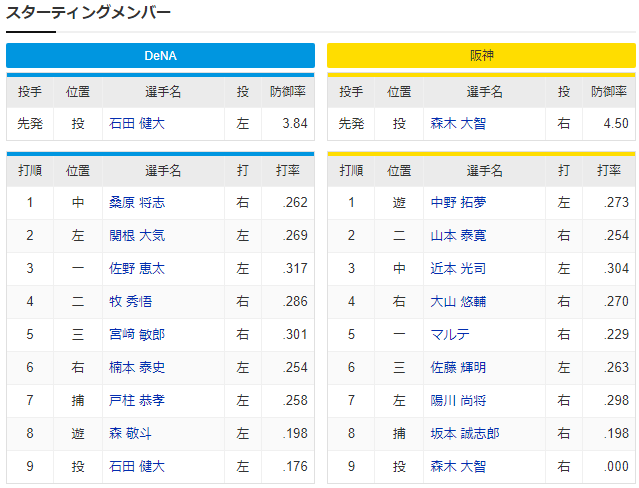Open player link 森 敬斗
Viewport: 639px width, 488px height.
click(x=130, y=433)
